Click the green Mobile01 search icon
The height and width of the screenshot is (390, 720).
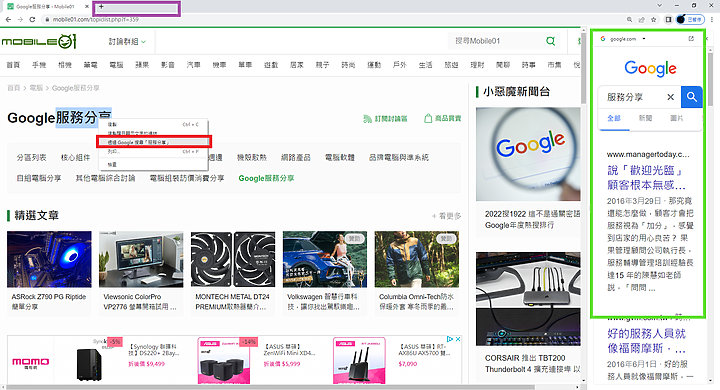(551, 41)
